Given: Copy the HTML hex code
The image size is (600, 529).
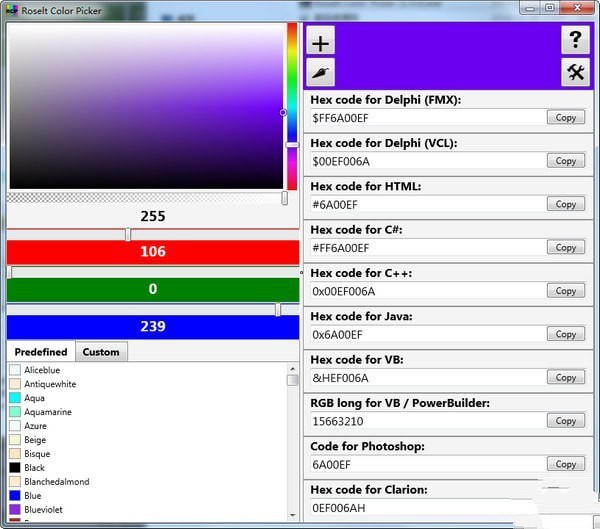Looking at the screenshot, I should pos(566,204).
